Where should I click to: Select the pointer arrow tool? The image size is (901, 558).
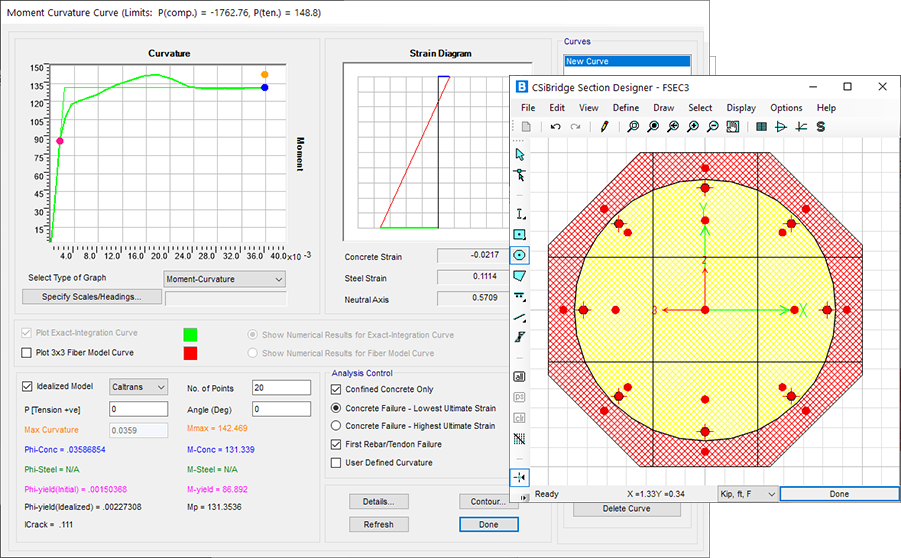pyautogui.click(x=519, y=155)
